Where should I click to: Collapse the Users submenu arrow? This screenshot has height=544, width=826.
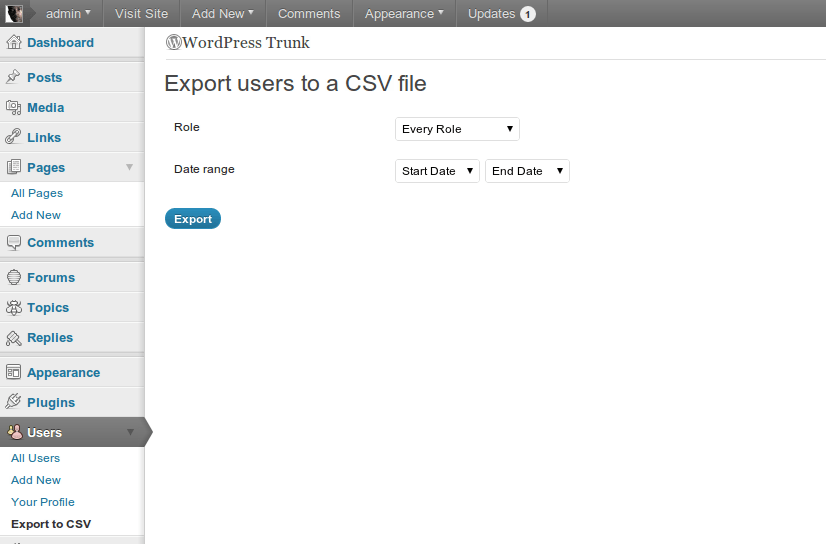tap(129, 432)
